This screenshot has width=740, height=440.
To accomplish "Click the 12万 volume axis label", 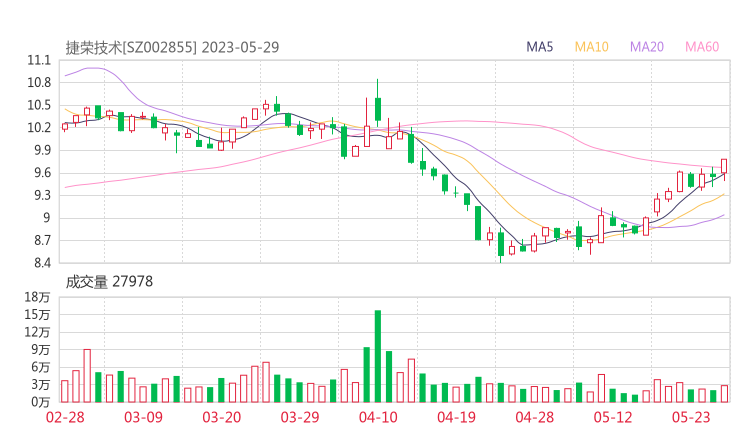I will point(37,332).
